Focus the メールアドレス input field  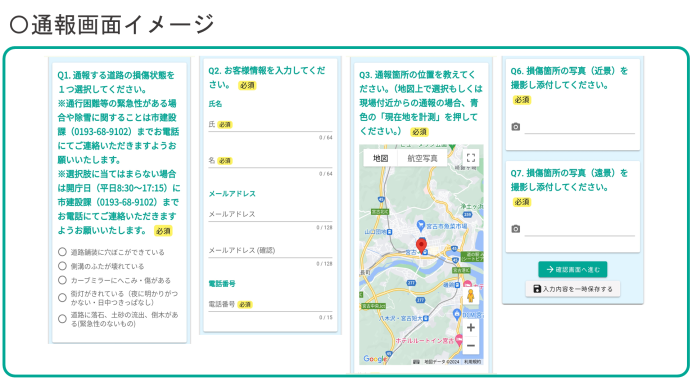pyautogui.click(x=270, y=215)
